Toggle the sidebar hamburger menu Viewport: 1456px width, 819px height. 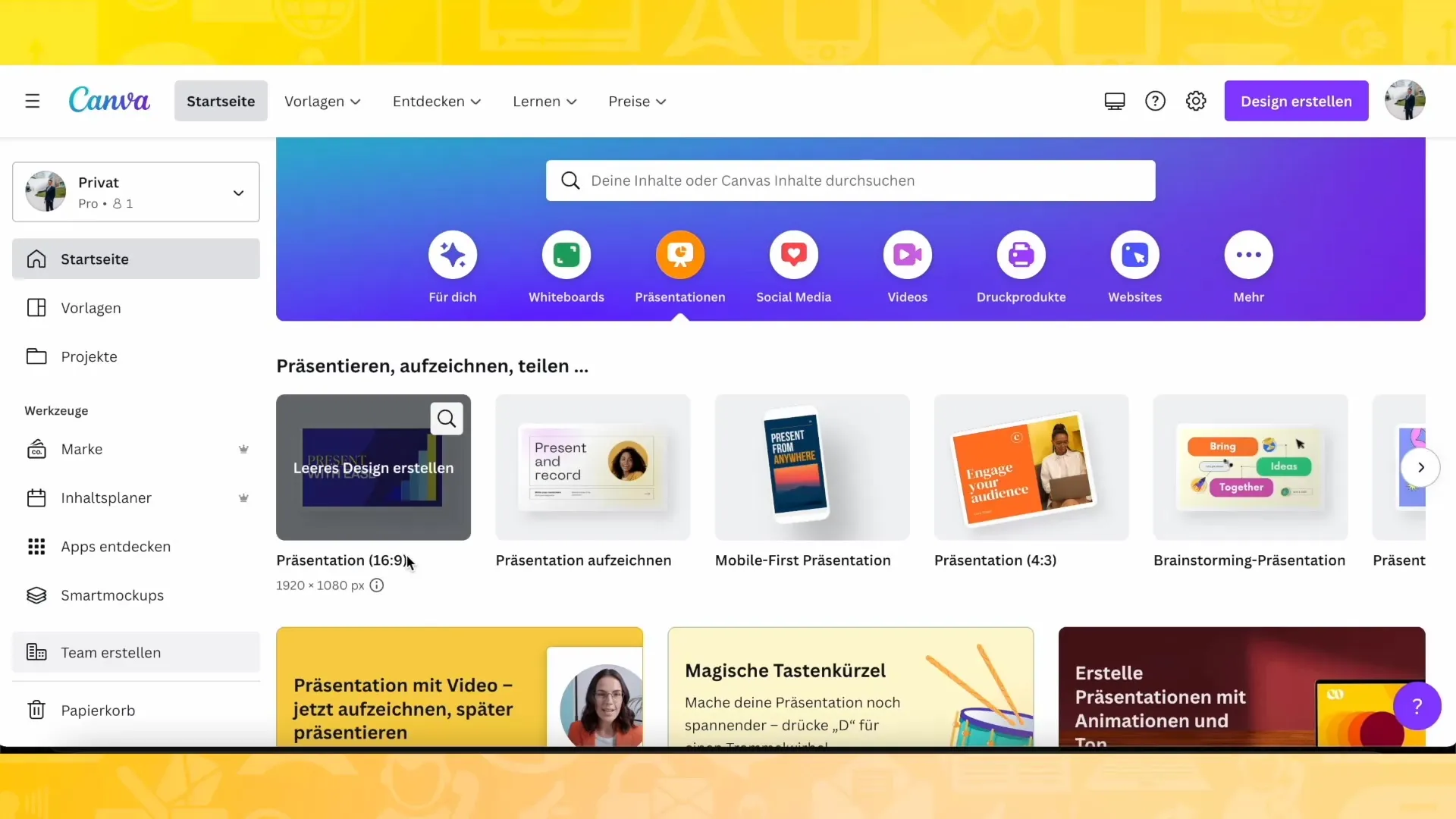(31, 101)
